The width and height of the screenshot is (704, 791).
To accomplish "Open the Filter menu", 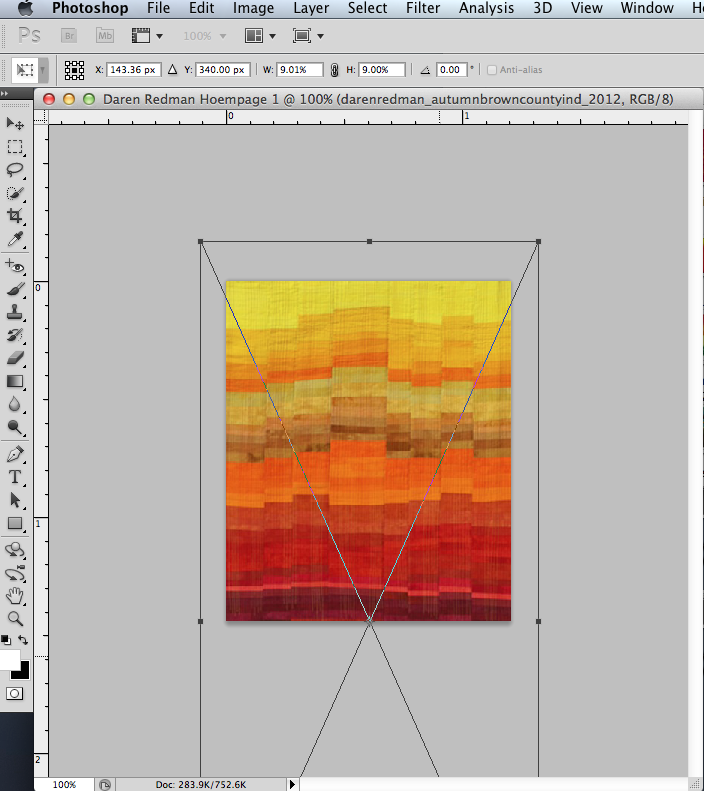I will (423, 8).
